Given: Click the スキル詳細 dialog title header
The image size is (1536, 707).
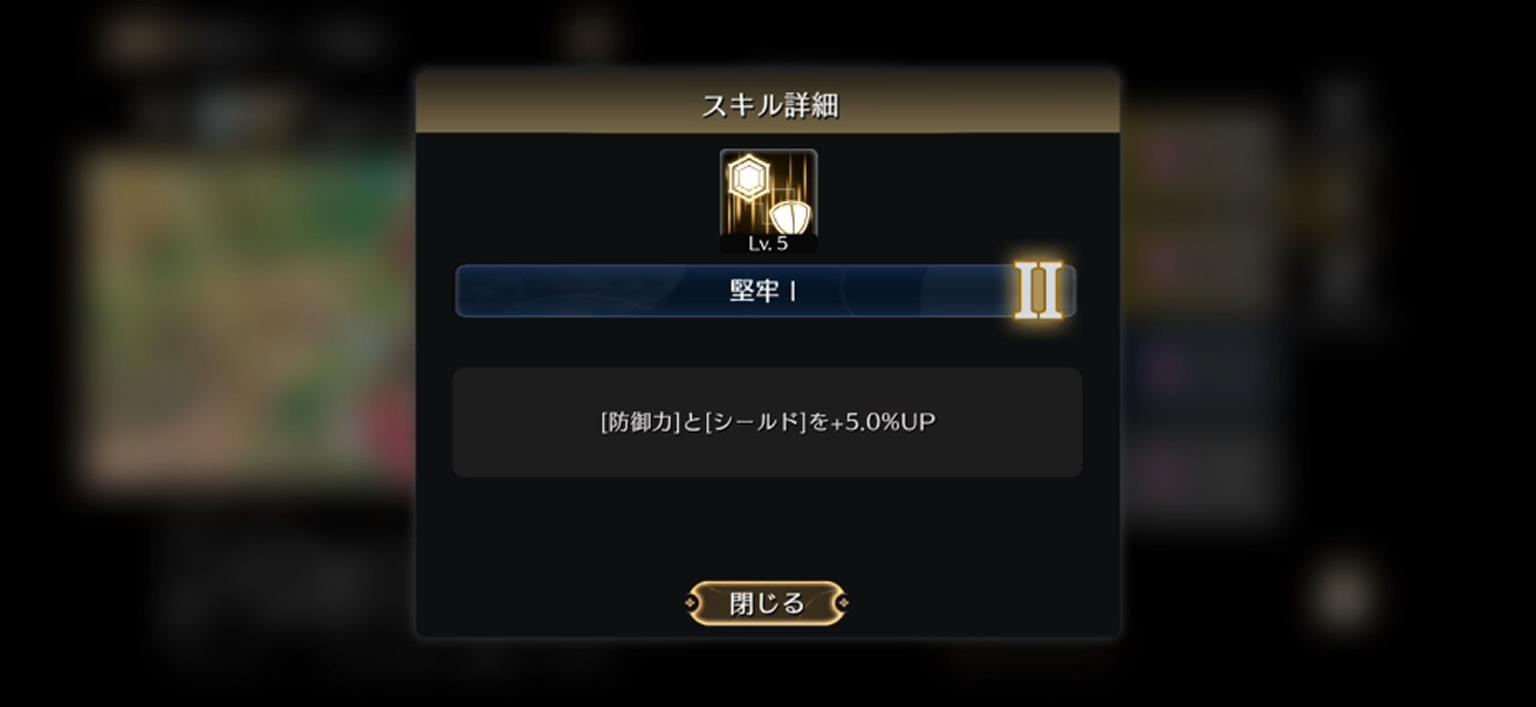Looking at the screenshot, I should point(768,103).
